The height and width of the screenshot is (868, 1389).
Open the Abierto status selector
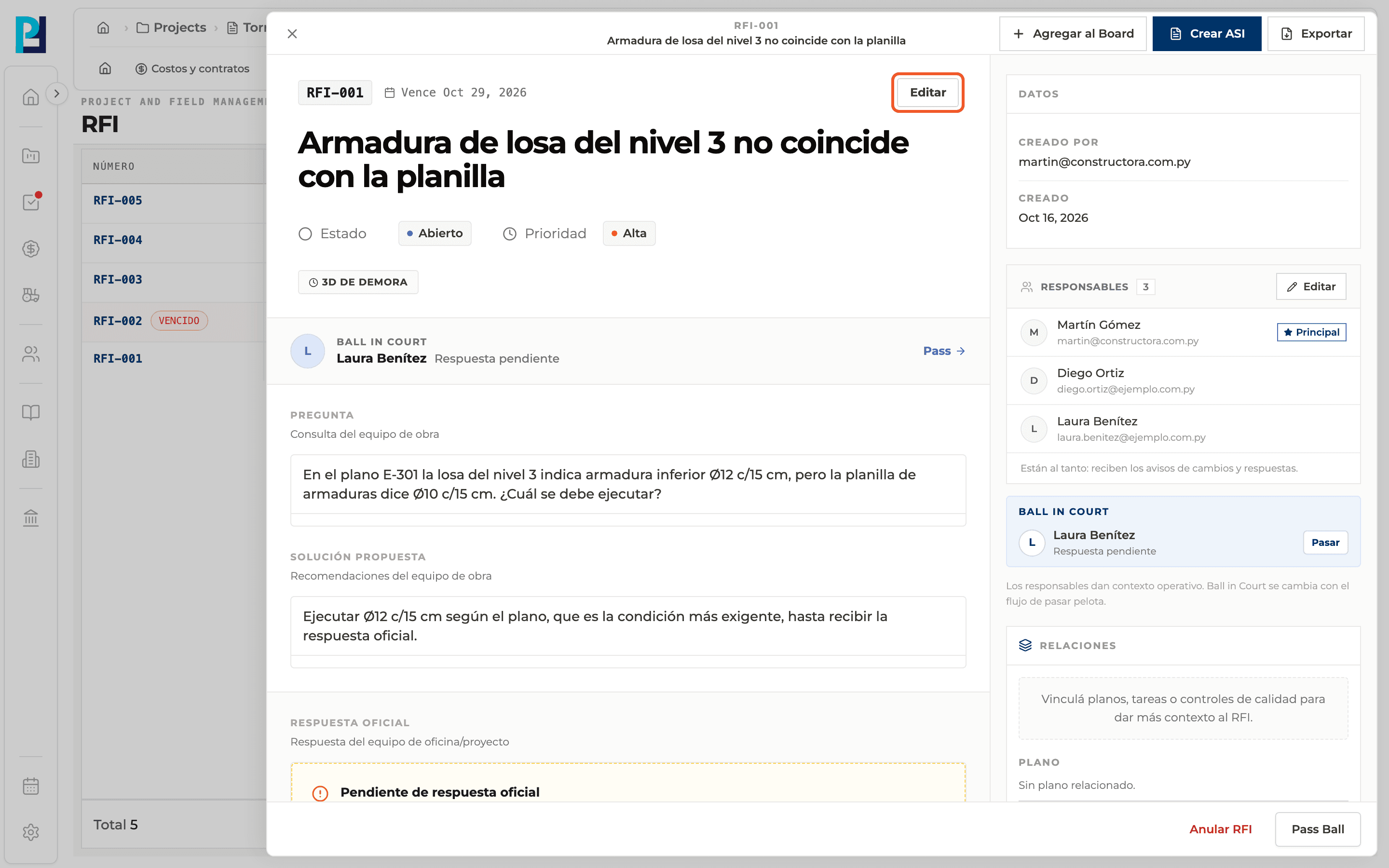pos(435,234)
